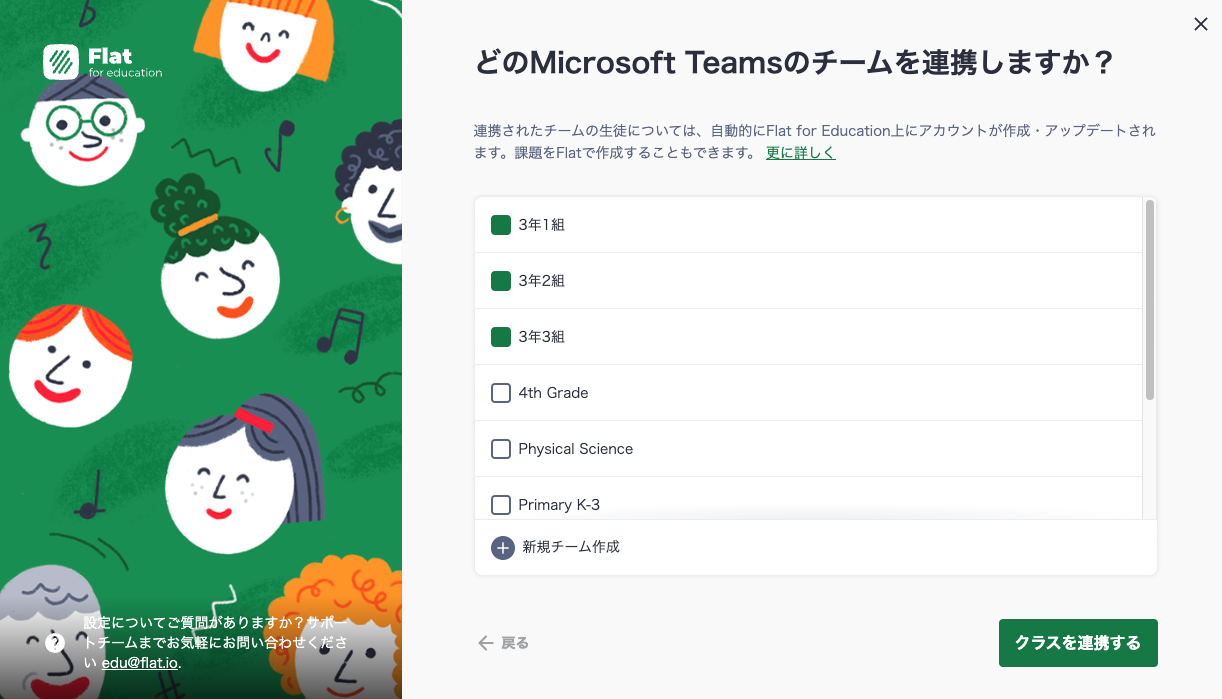Image resolution: width=1222 pixels, height=699 pixels.
Task: Click the plus icon to create new team
Action: (502, 547)
